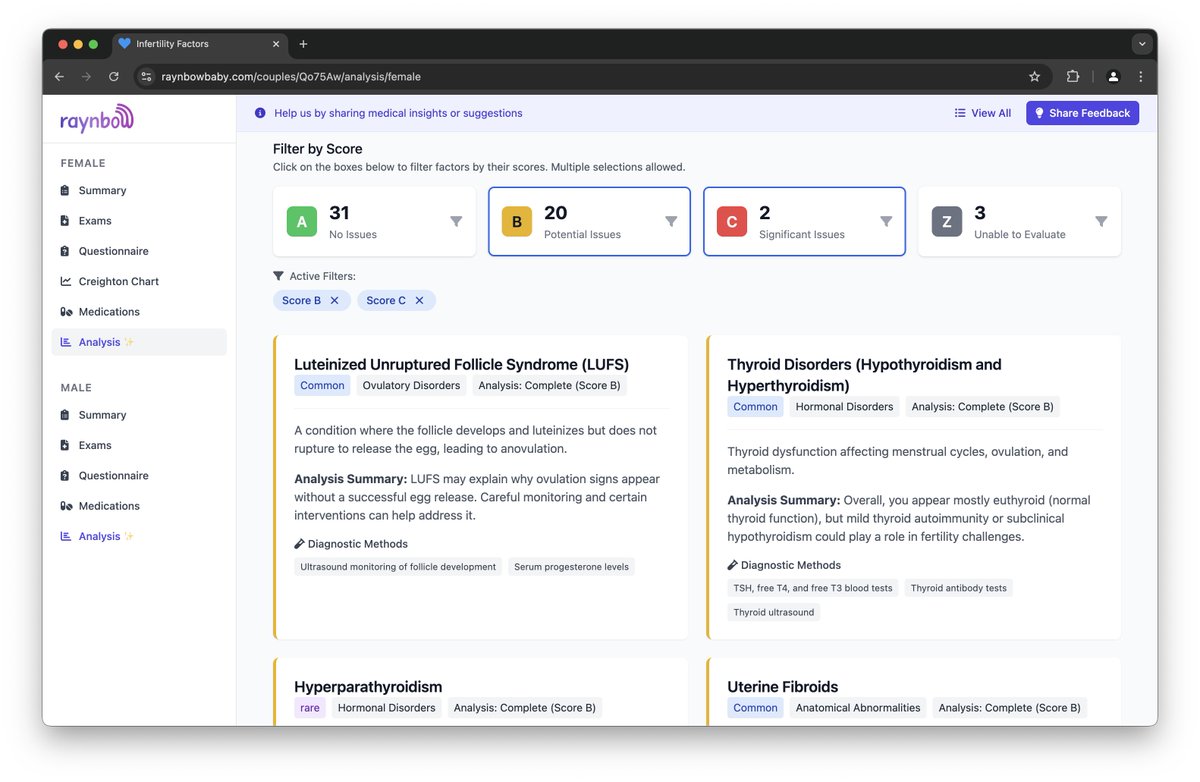Open a new tab with the plus button
1200x782 pixels.
pyautogui.click(x=303, y=44)
